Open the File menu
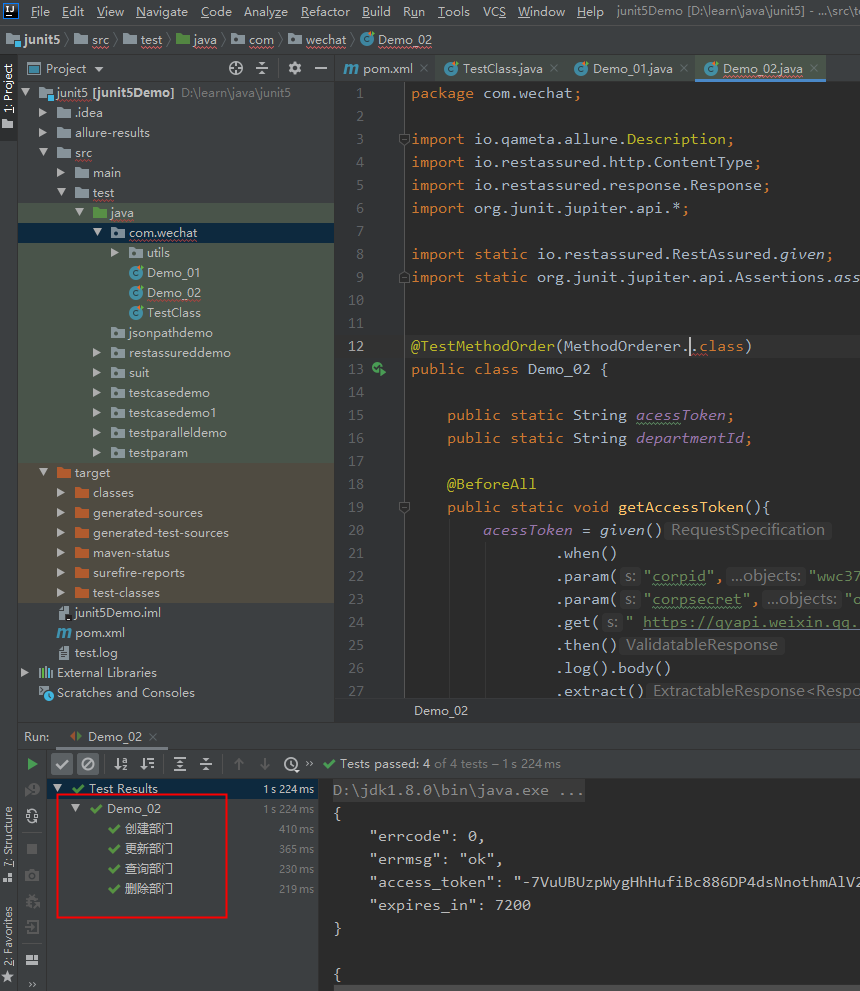 click(x=40, y=12)
